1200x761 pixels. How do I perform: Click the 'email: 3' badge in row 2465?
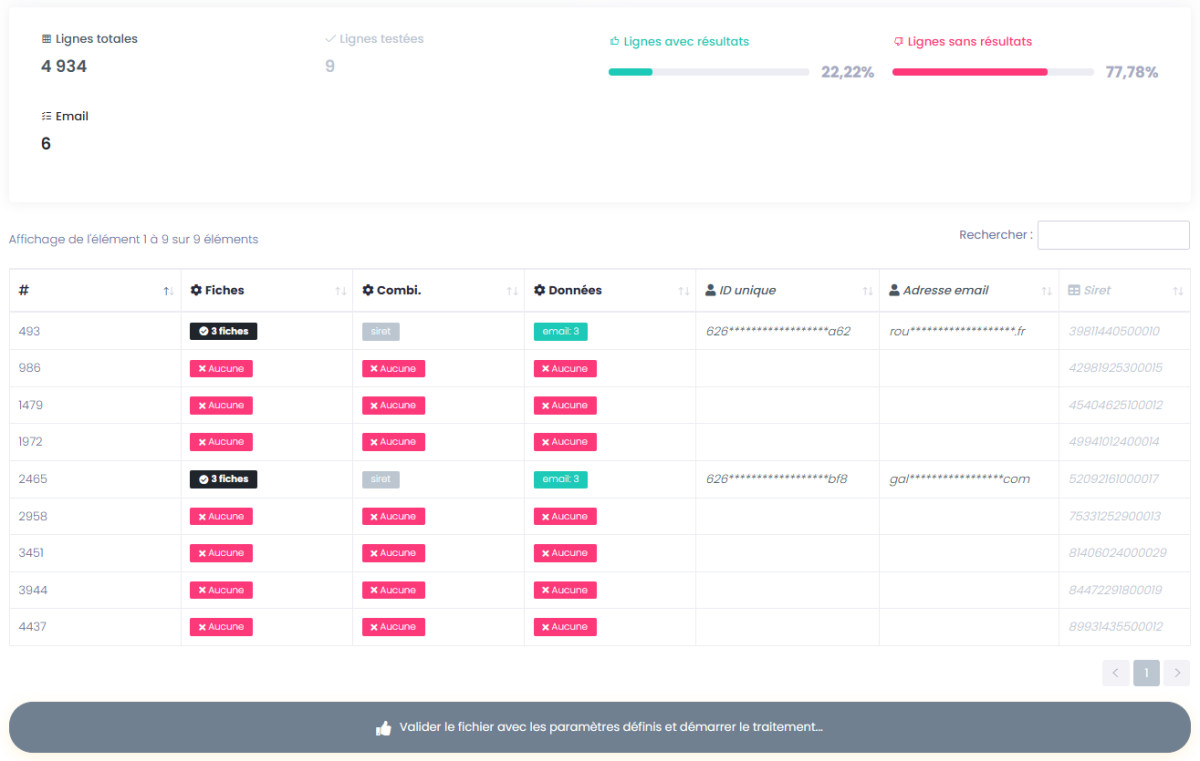tap(560, 479)
